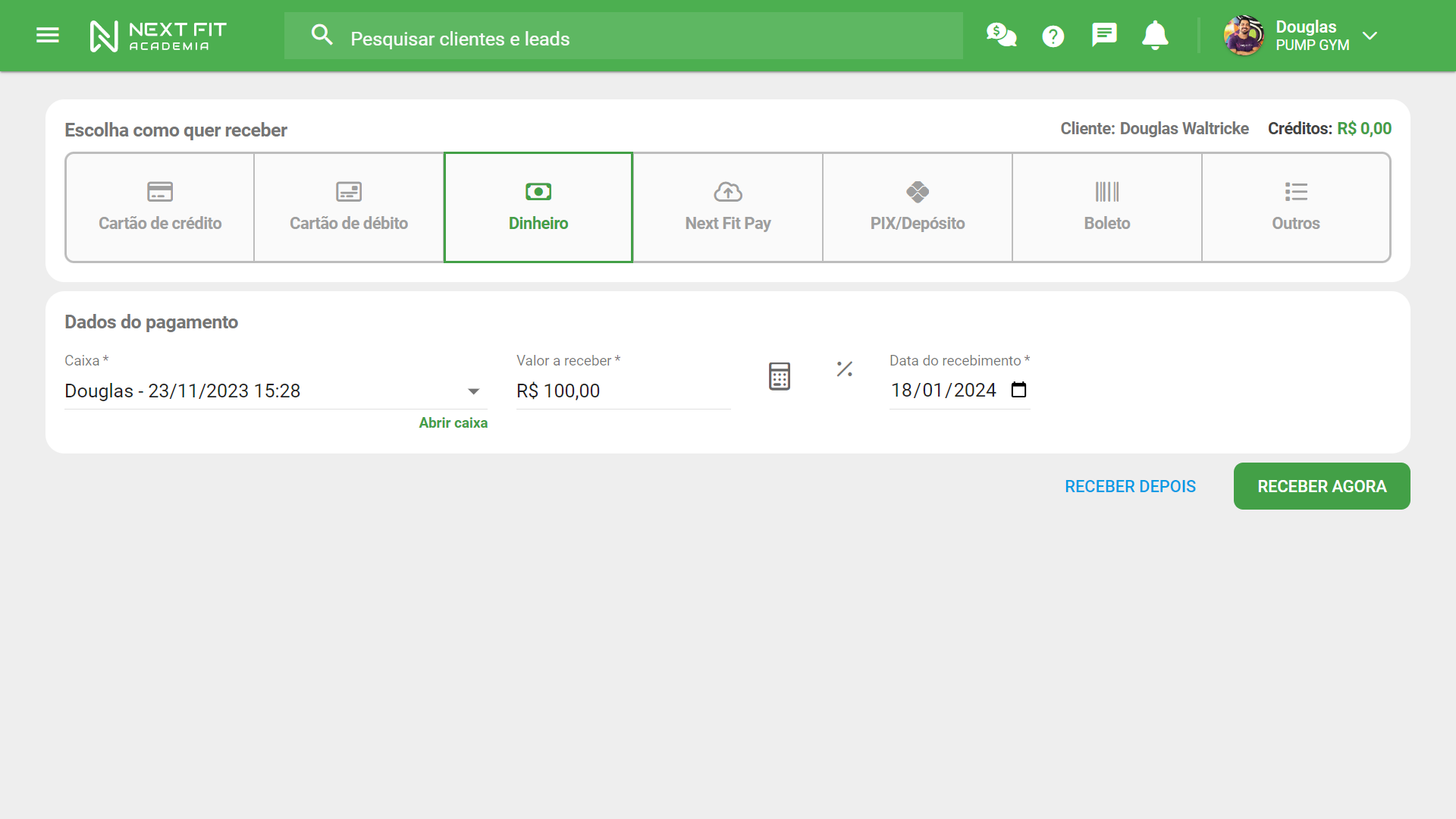This screenshot has width=1456, height=819.
Task: Open the messages chat icon
Action: 1103,35
